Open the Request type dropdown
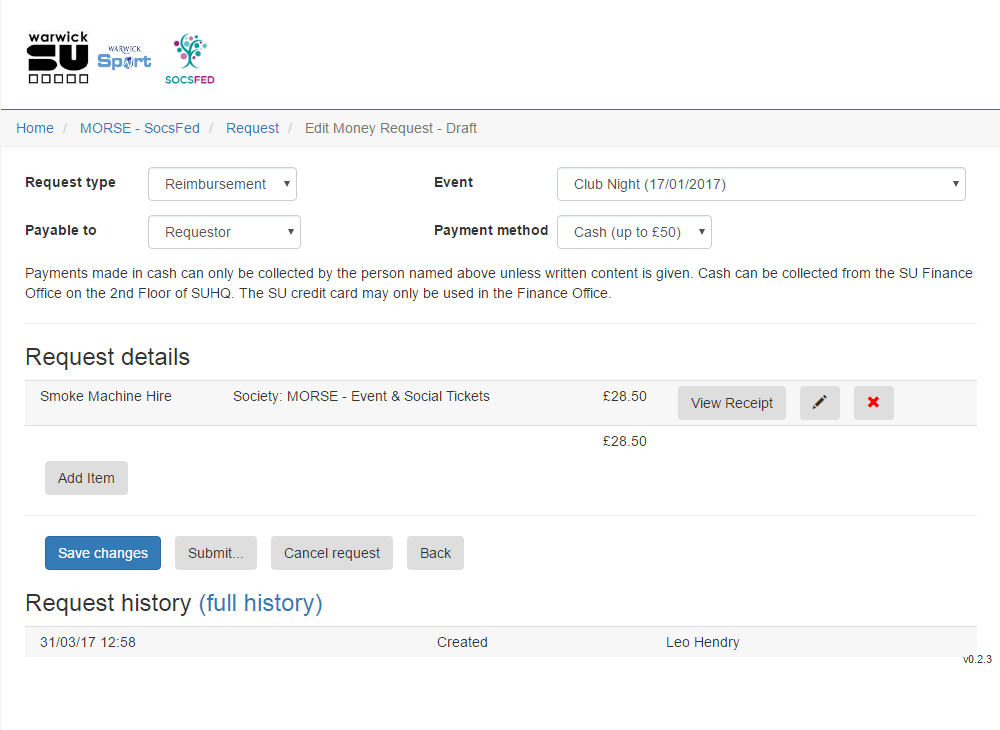 click(x=223, y=184)
